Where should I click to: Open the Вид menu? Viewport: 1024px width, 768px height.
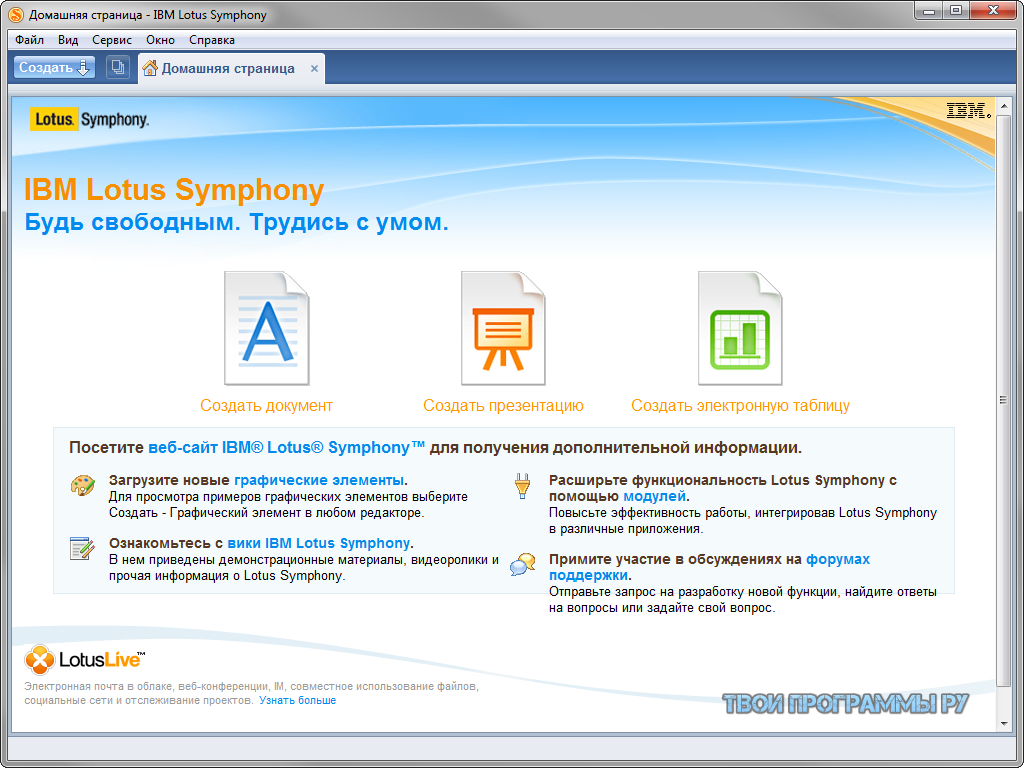[x=68, y=40]
